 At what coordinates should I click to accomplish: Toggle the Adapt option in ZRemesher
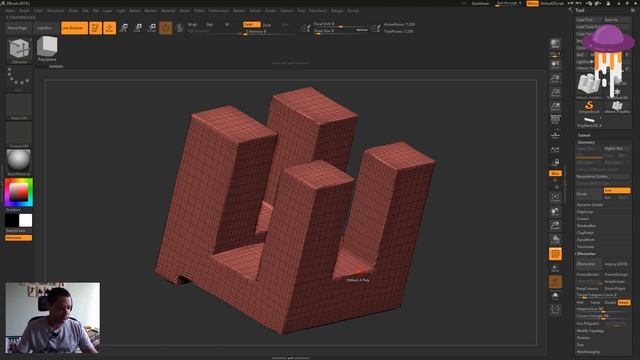point(624,302)
